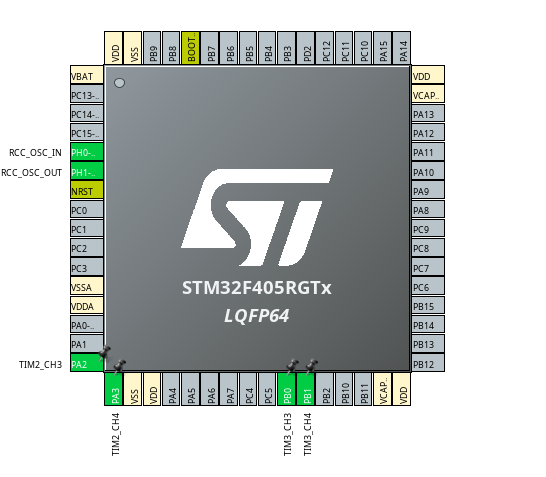This screenshot has width=546, height=477.
Task: Click the pushpin icon above pin PA3
Action: tap(119, 366)
